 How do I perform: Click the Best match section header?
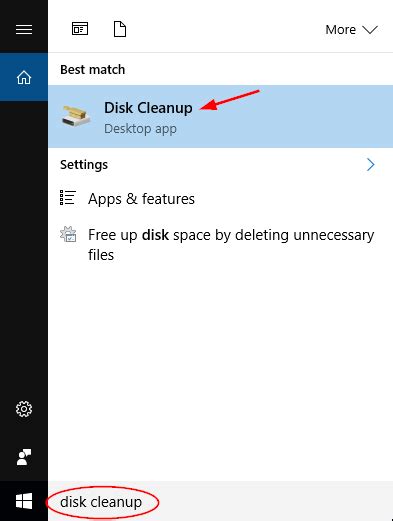93,70
